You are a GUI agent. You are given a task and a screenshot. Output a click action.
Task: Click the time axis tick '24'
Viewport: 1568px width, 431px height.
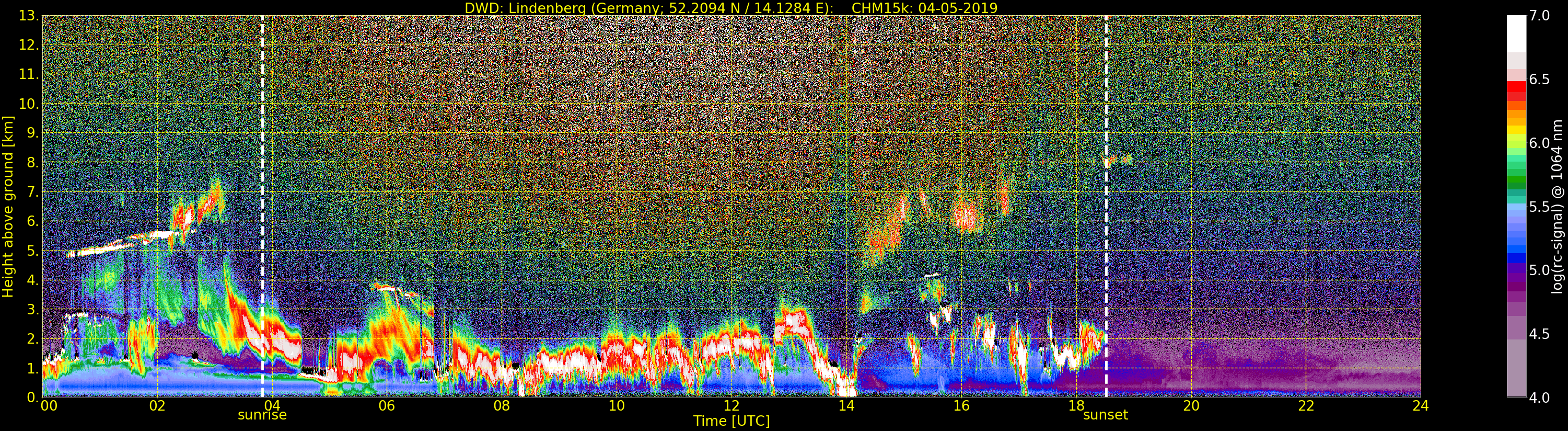point(1421,406)
